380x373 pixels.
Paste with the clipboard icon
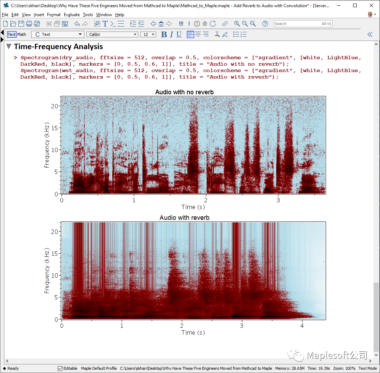(65, 24)
